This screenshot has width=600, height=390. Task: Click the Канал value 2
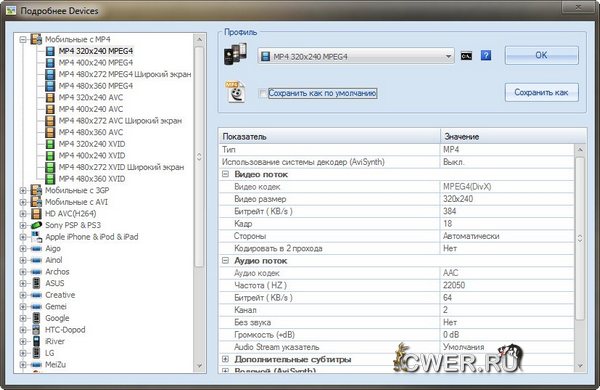coord(445,310)
